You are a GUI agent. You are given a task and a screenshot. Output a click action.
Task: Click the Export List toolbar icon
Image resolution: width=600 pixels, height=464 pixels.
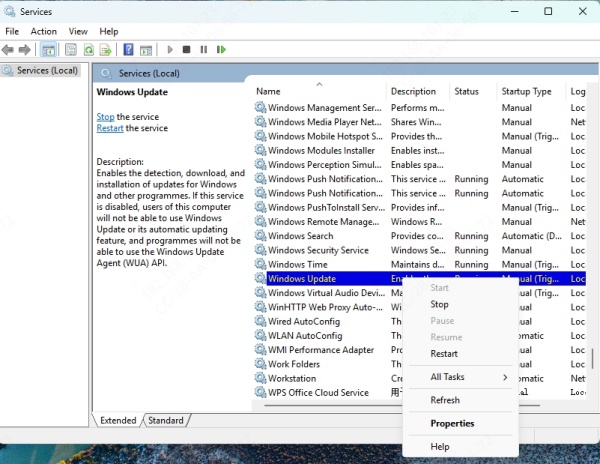point(105,50)
